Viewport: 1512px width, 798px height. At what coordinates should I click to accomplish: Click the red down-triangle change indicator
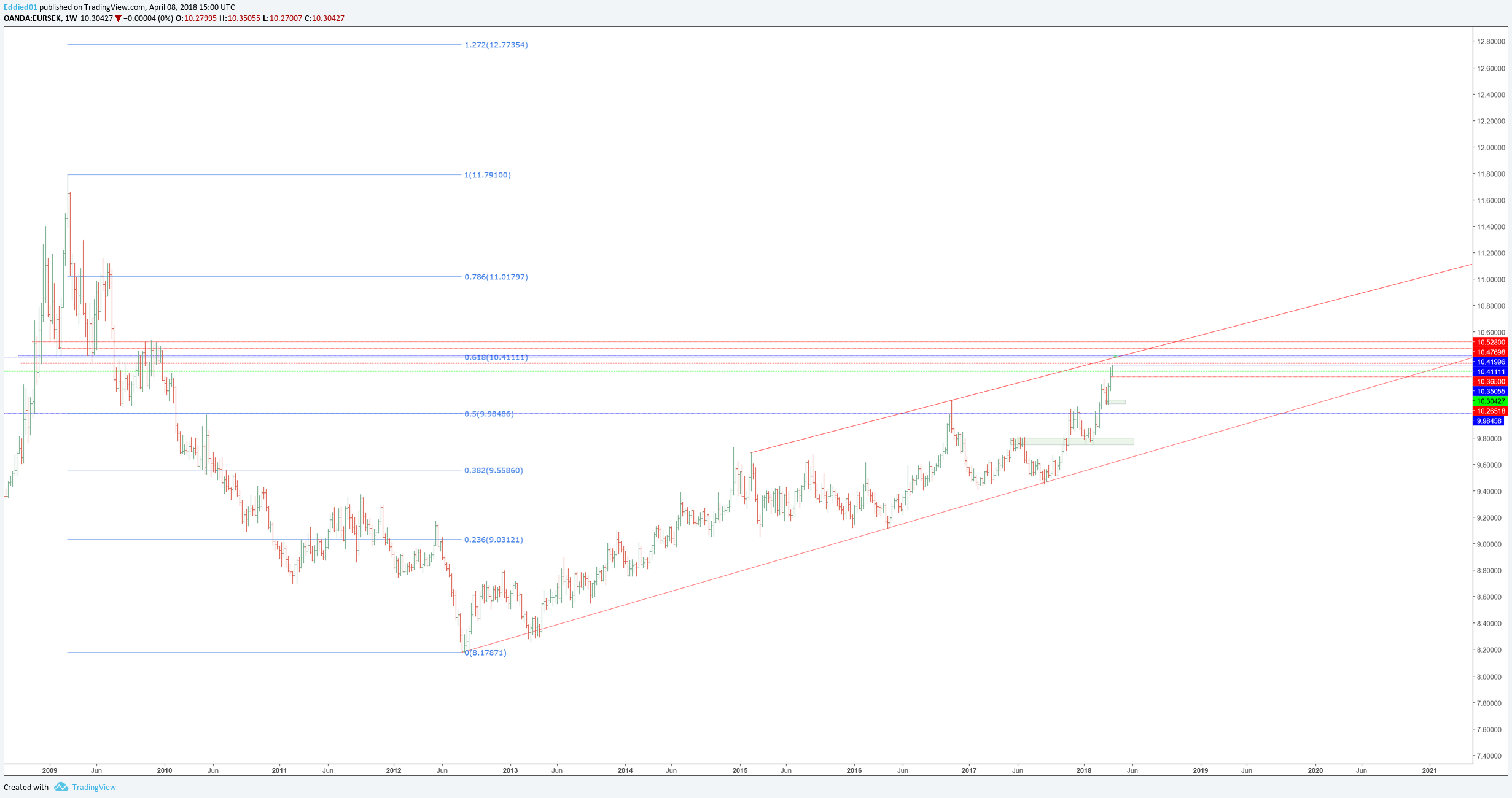click(x=119, y=18)
